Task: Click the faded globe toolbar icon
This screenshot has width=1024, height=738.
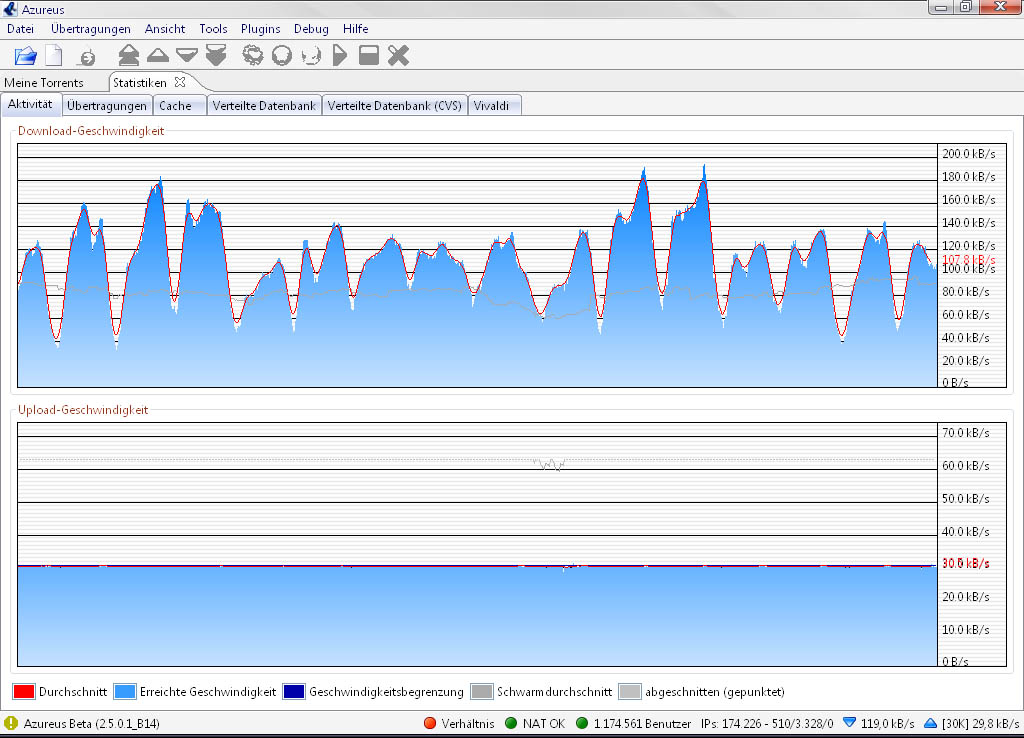Action: [311, 56]
